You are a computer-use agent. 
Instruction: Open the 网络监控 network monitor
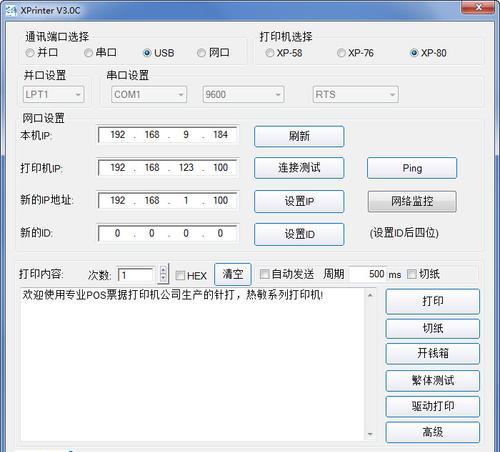412,201
